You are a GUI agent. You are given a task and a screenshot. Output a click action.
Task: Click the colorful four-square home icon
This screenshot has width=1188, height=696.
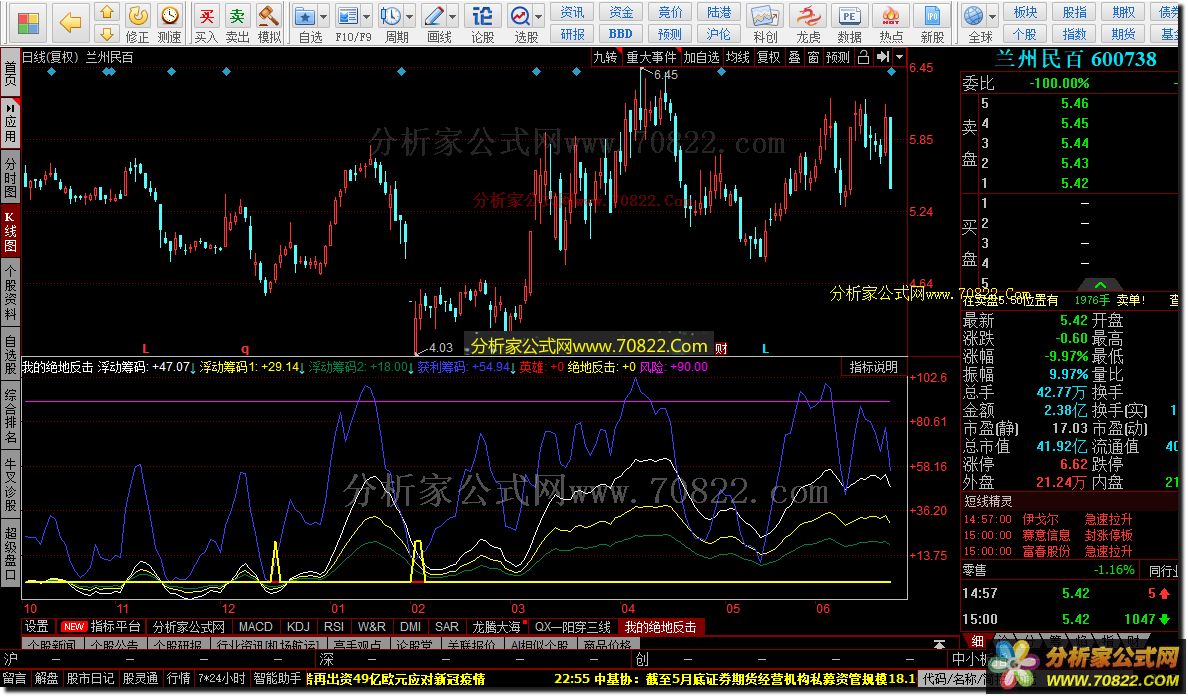(x=30, y=23)
